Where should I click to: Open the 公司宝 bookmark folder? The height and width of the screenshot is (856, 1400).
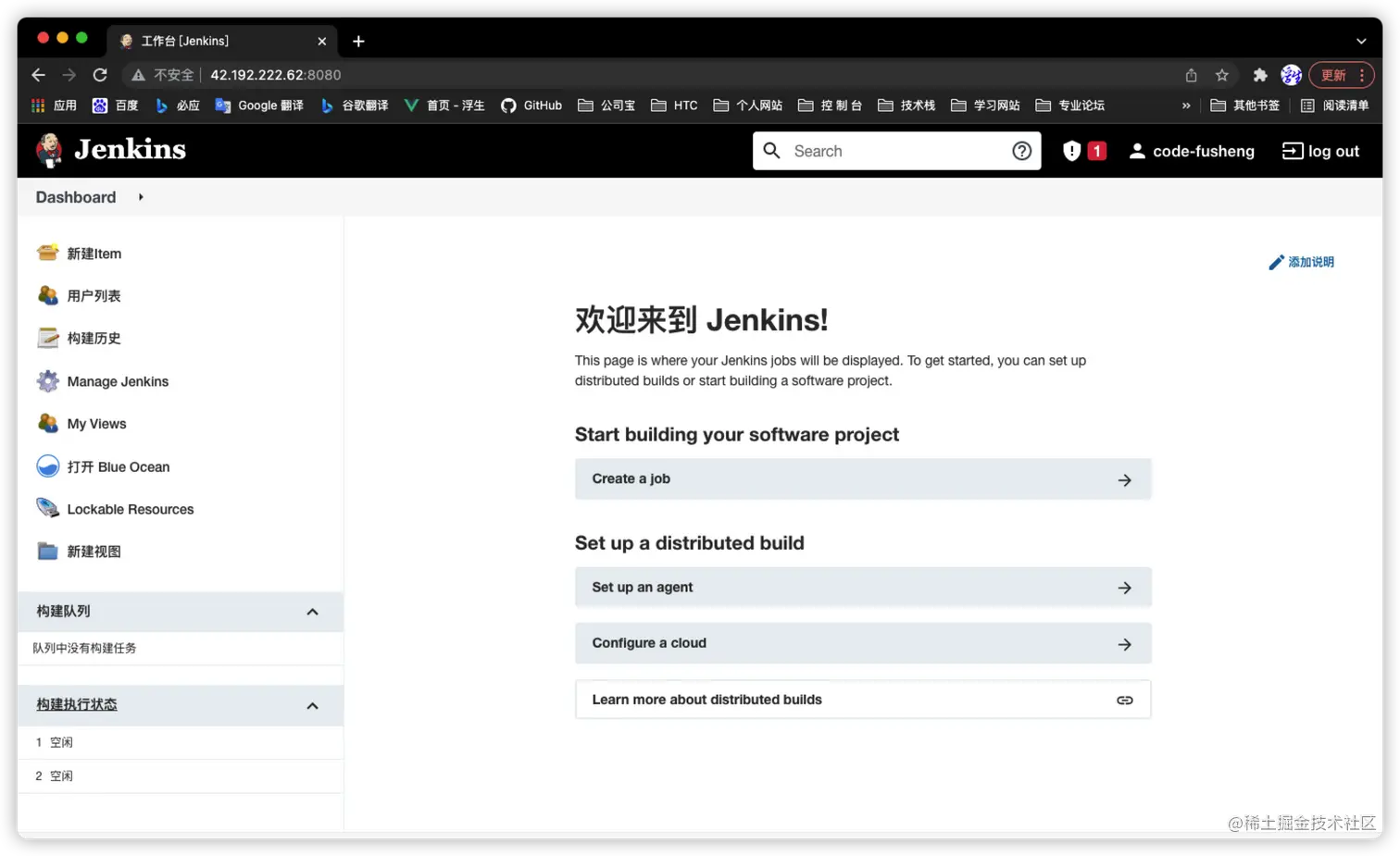[606, 105]
